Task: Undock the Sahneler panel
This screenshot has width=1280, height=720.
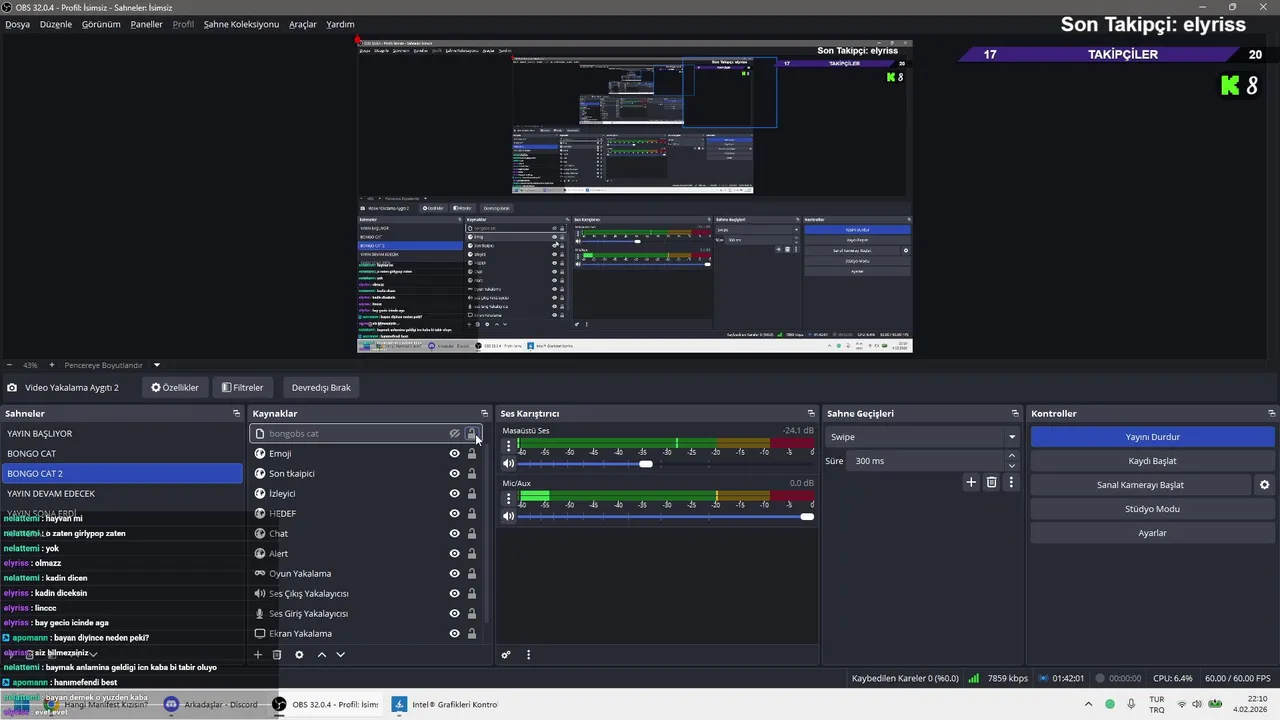Action: (237, 414)
